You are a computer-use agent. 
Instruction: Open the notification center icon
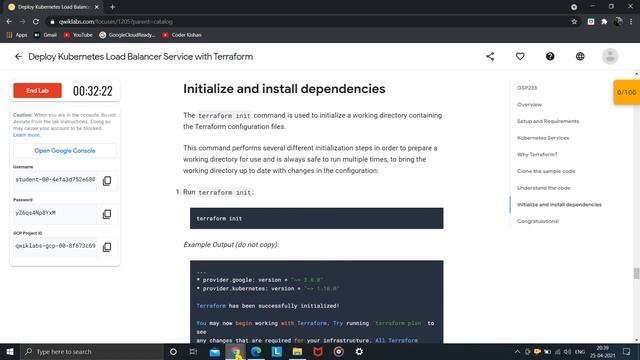click(627, 351)
